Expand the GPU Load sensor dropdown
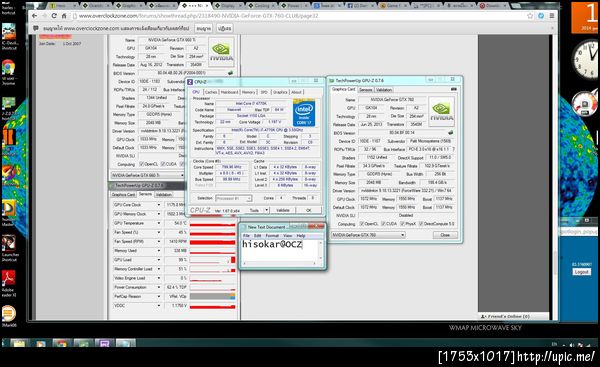The width and height of the screenshot is (600, 367). pyautogui.click(x=159, y=260)
